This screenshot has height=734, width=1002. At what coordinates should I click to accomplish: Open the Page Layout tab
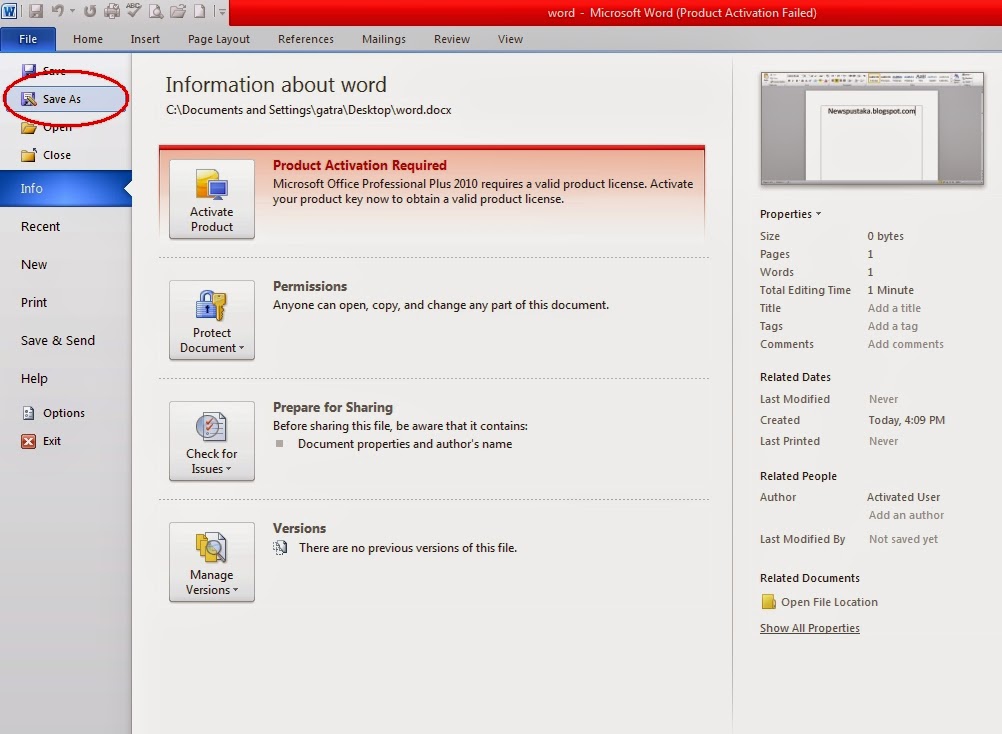coord(219,39)
